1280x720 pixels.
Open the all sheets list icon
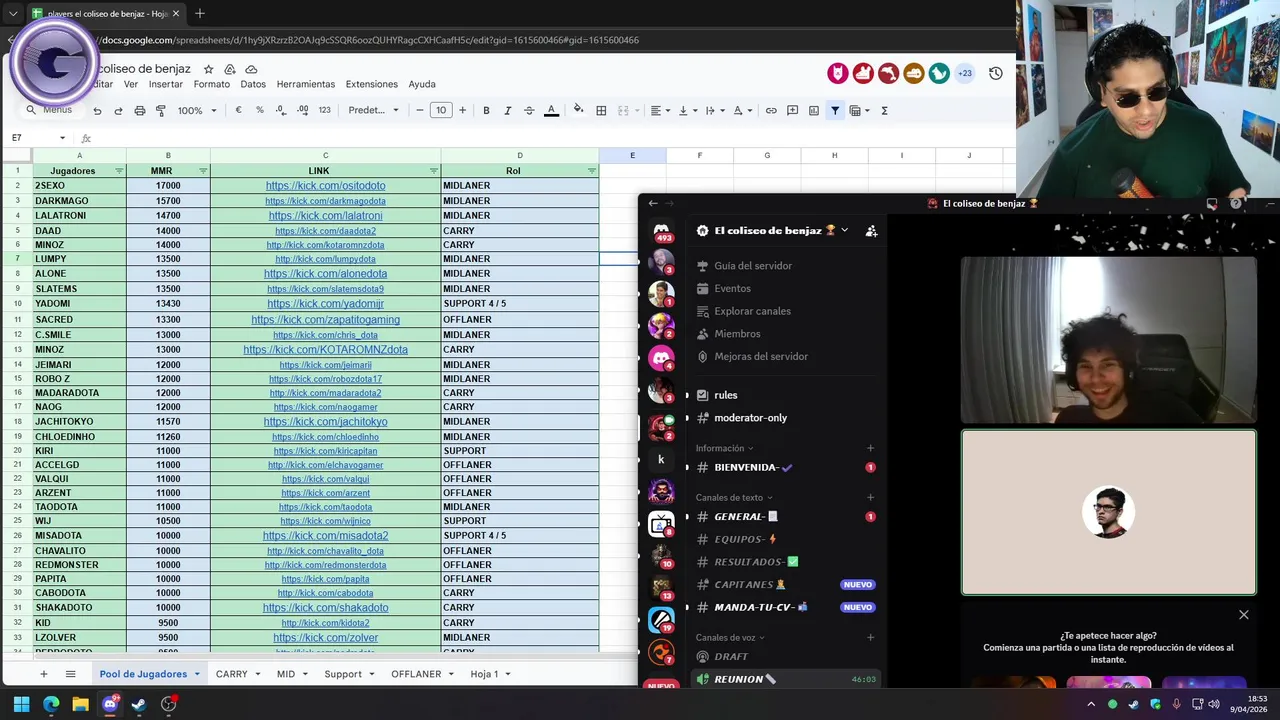[70, 674]
